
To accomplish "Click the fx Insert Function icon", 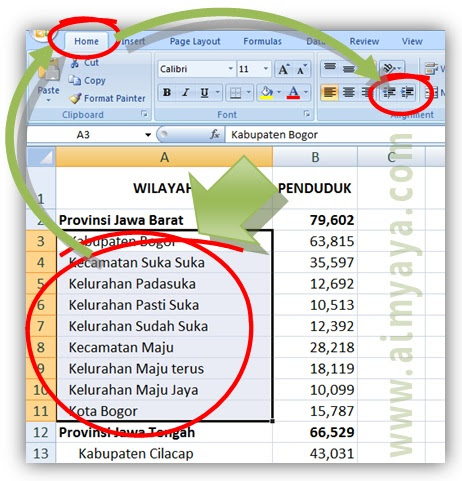I will (215, 134).
